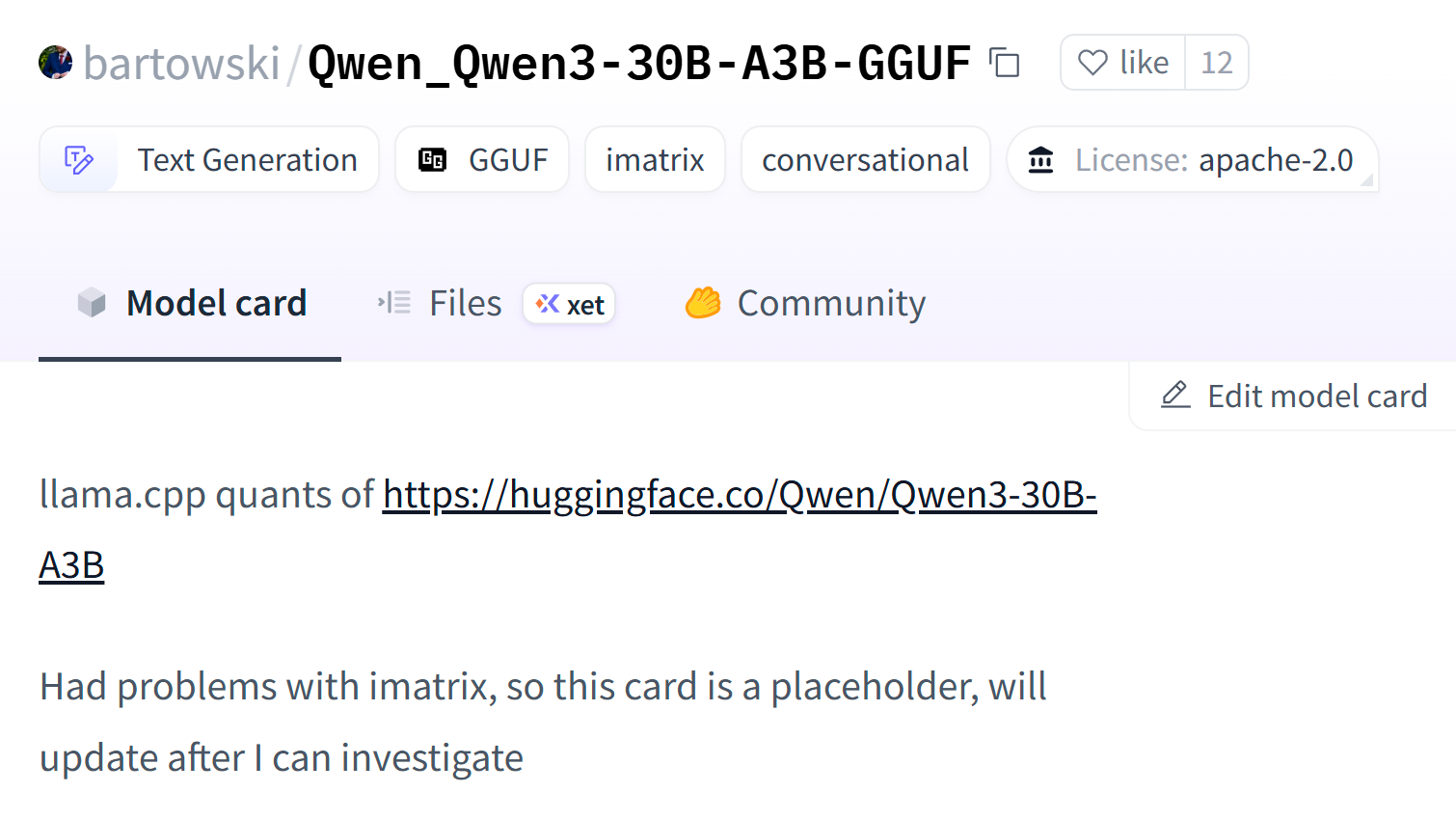The height and width of the screenshot is (820, 1456).
Task: Click the license building icon
Action: [x=1040, y=159]
